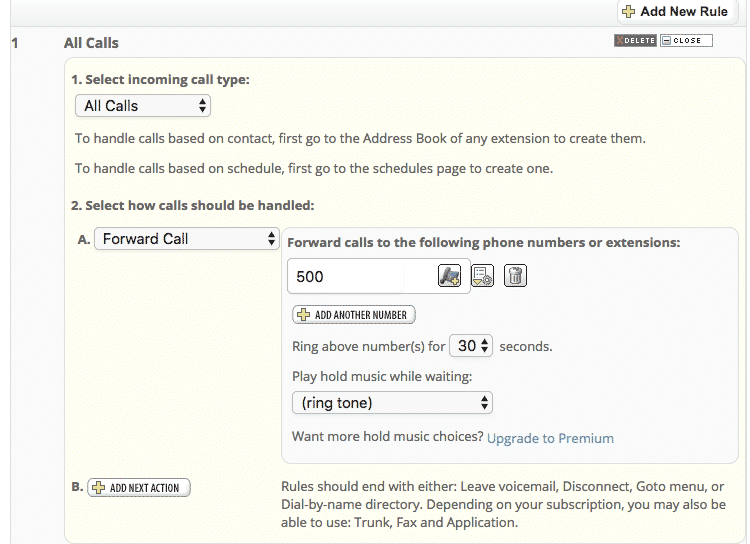This screenshot has height=544, width=750.
Task: Click the phone extension picker icon
Action: [x=449, y=276]
